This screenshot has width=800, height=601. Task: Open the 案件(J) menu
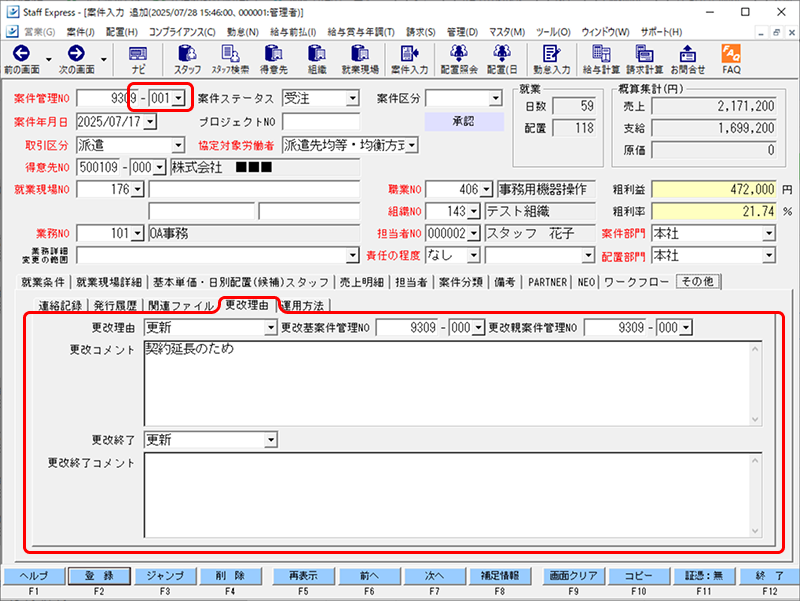tap(81, 32)
